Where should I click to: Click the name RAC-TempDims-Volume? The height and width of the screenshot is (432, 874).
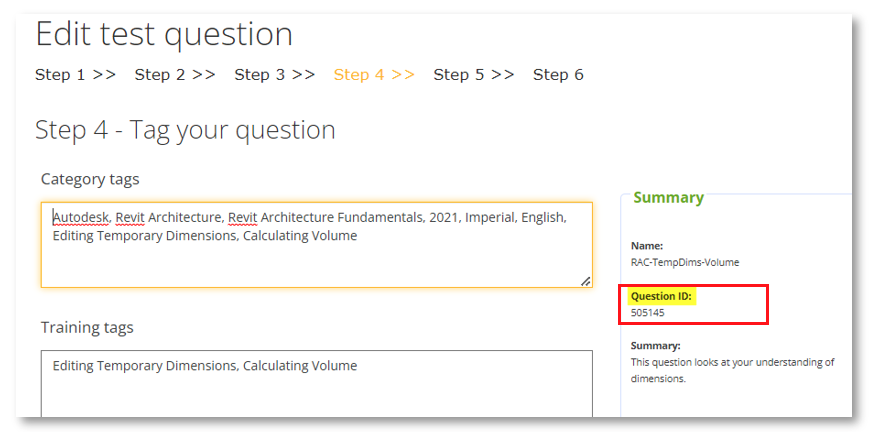pos(685,262)
